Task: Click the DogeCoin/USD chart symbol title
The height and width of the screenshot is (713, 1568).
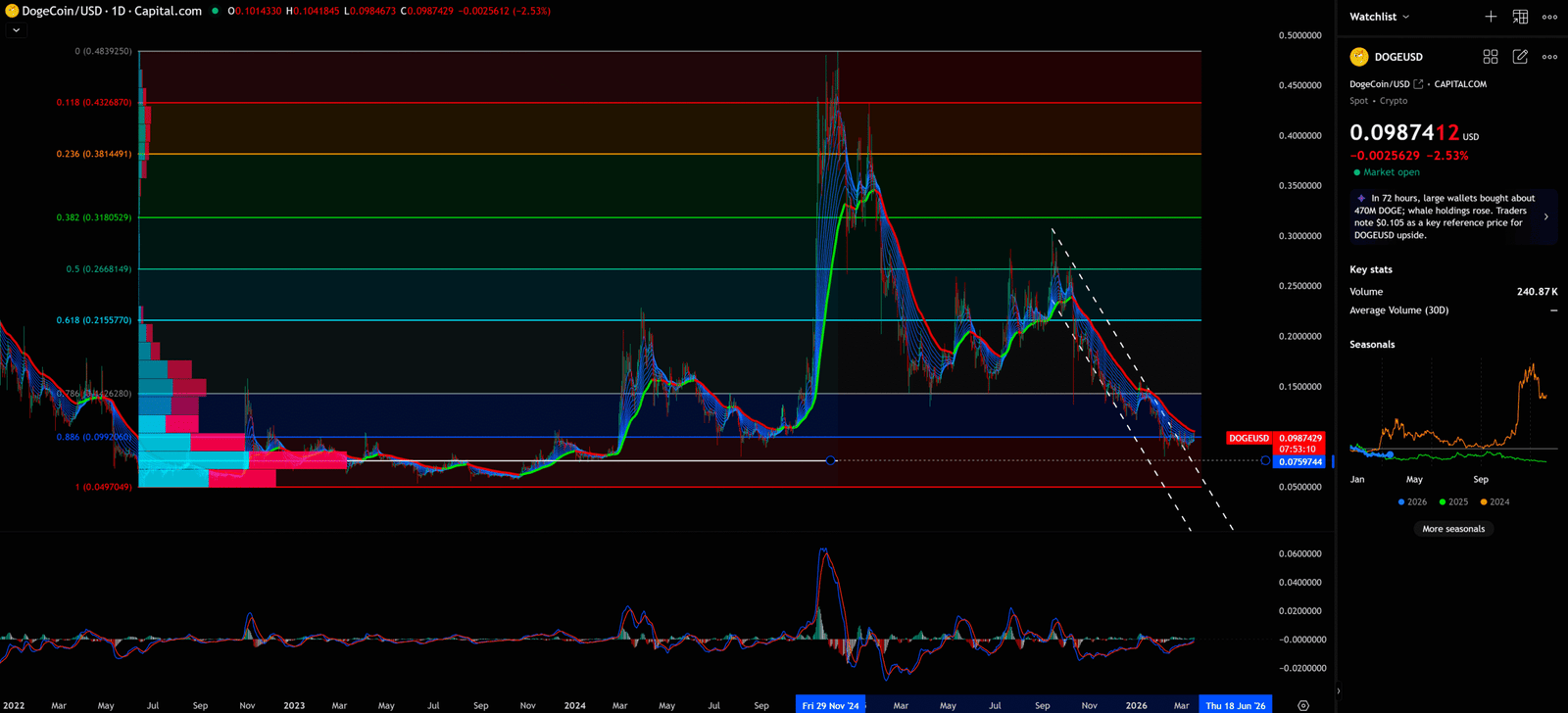Action: tap(111, 11)
